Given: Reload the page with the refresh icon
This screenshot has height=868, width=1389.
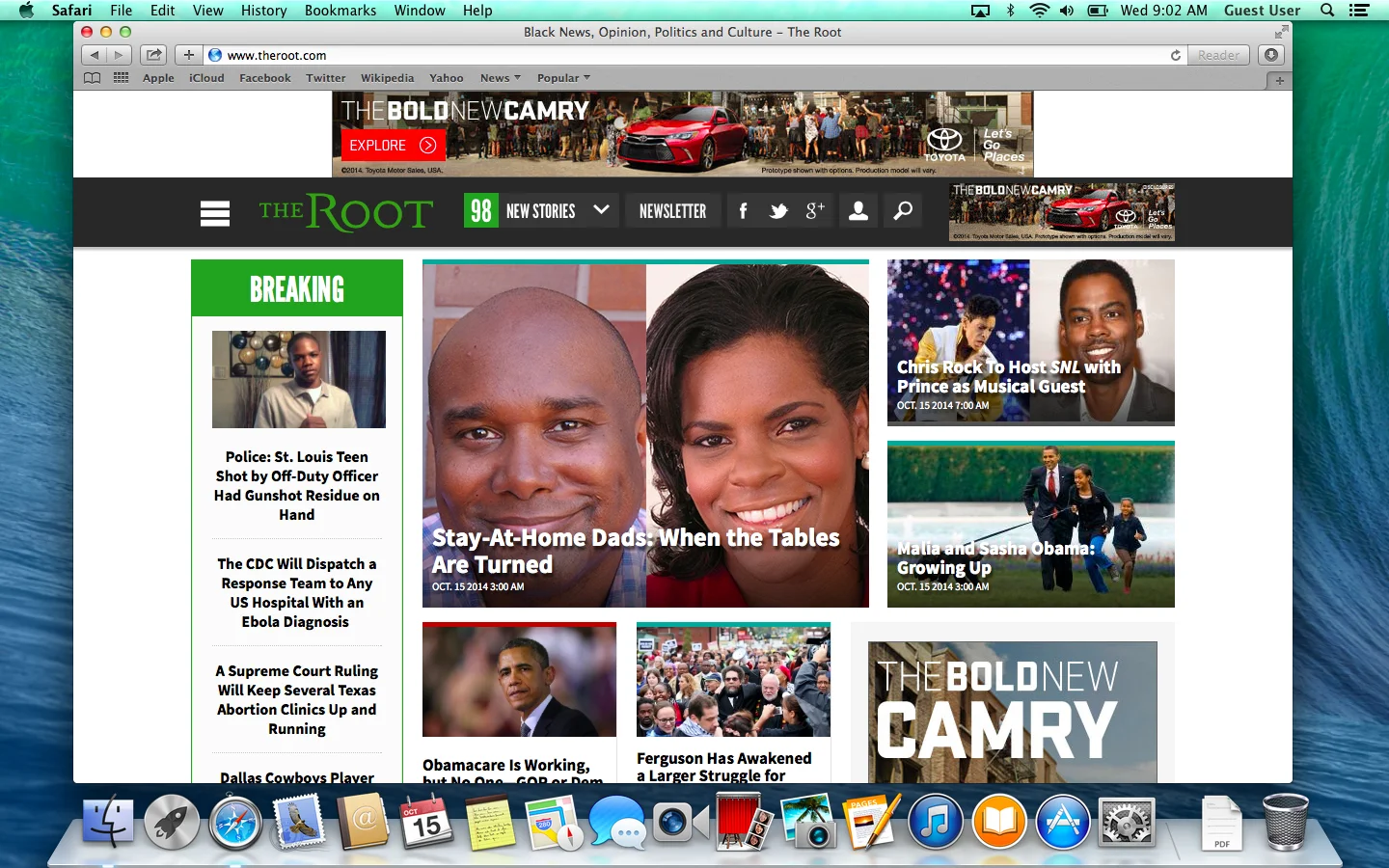Looking at the screenshot, I should tap(1176, 55).
